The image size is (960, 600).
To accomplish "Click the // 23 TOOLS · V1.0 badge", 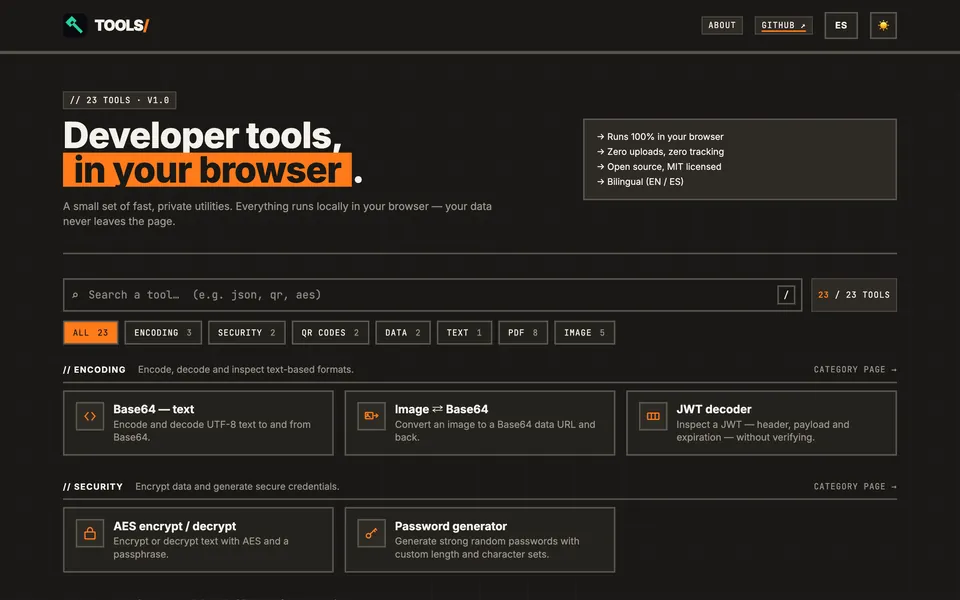I will tap(119, 100).
